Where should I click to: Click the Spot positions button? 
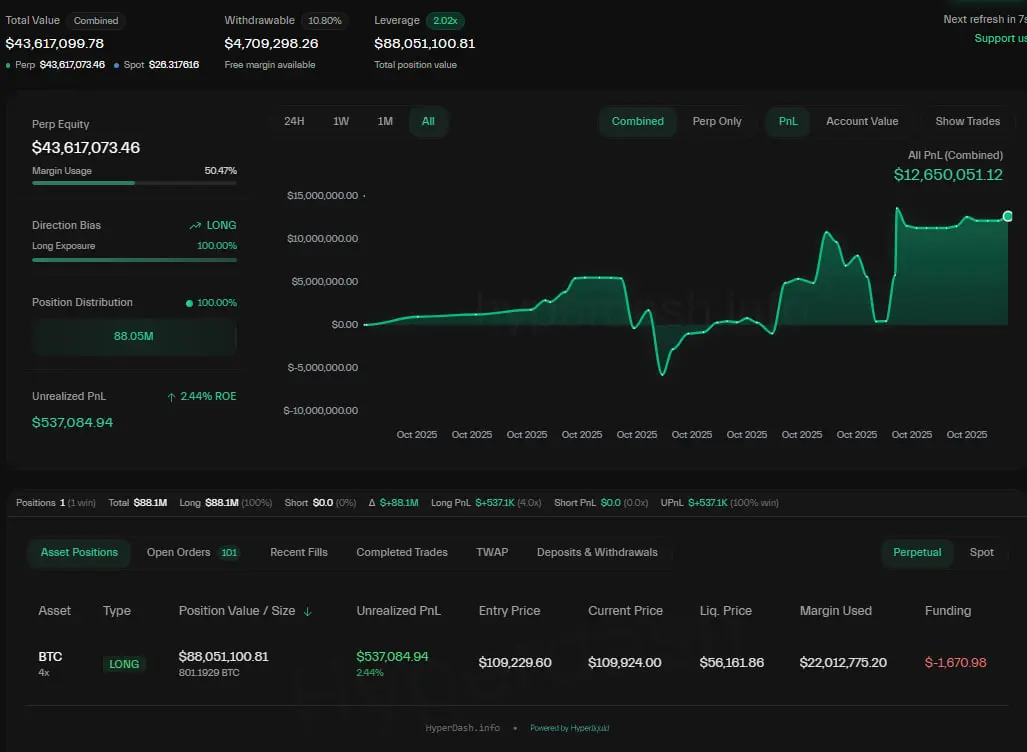[x=981, y=553]
